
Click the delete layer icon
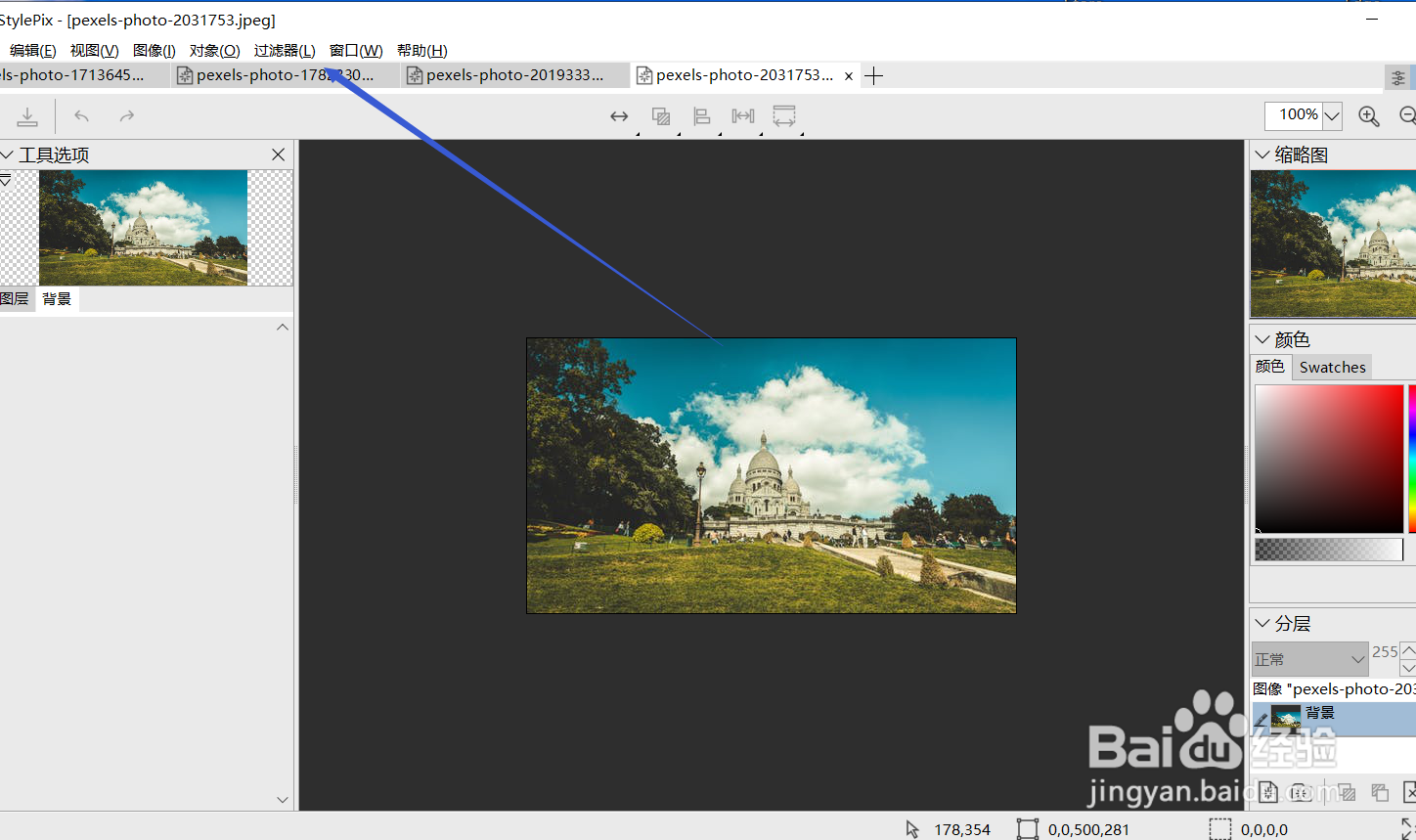click(1410, 792)
